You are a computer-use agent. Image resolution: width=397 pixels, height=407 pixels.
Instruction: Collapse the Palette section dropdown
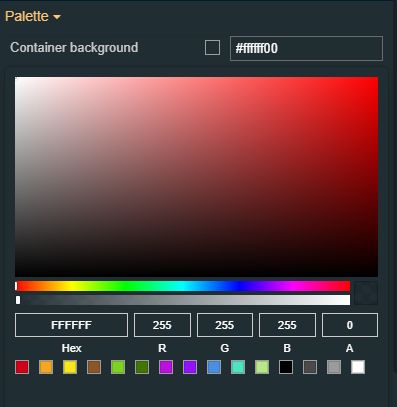[x=33, y=16]
